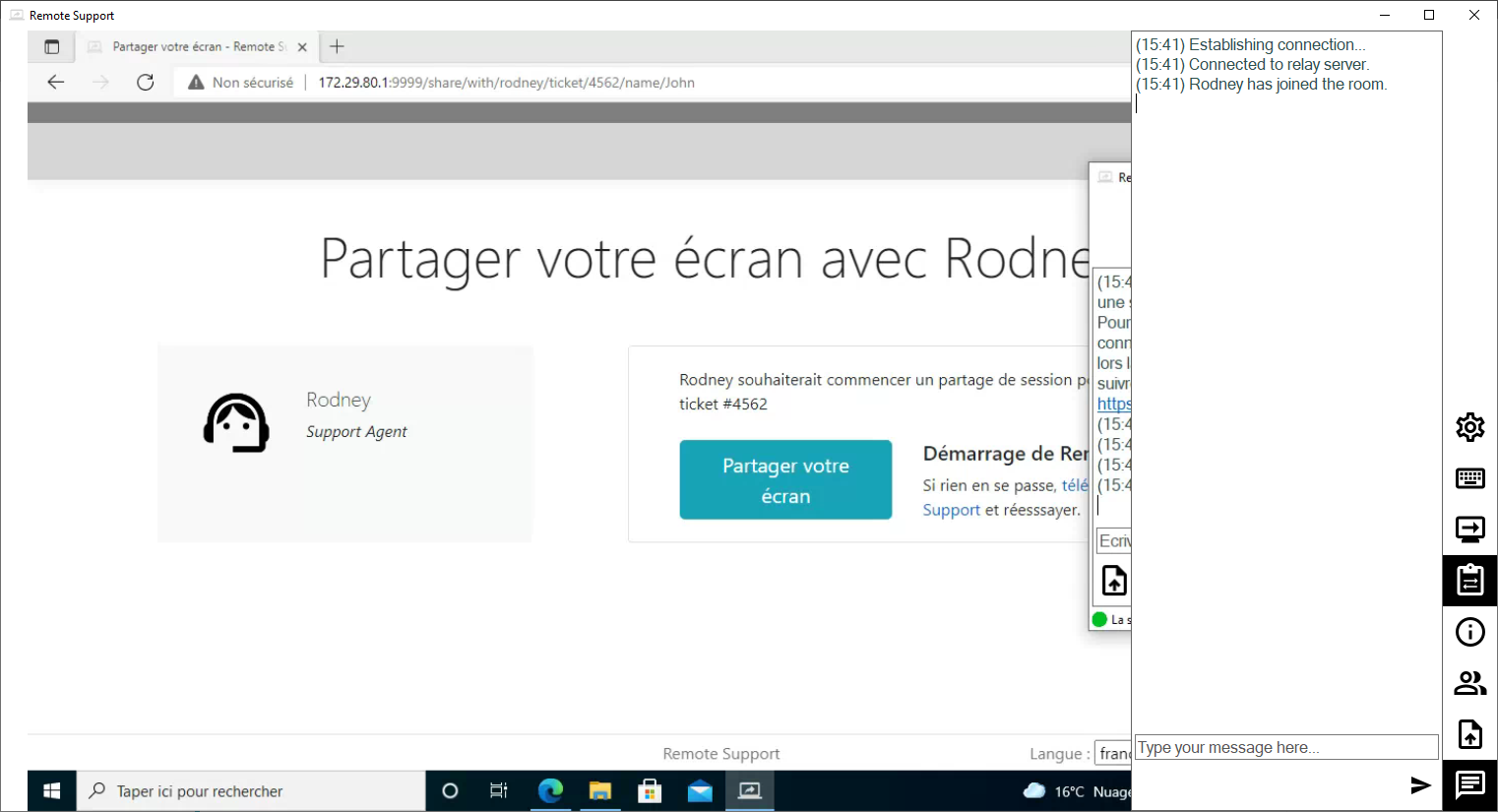Click the file upload icon in sidebar
The height and width of the screenshot is (812, 1498).
pos(1469,734)
